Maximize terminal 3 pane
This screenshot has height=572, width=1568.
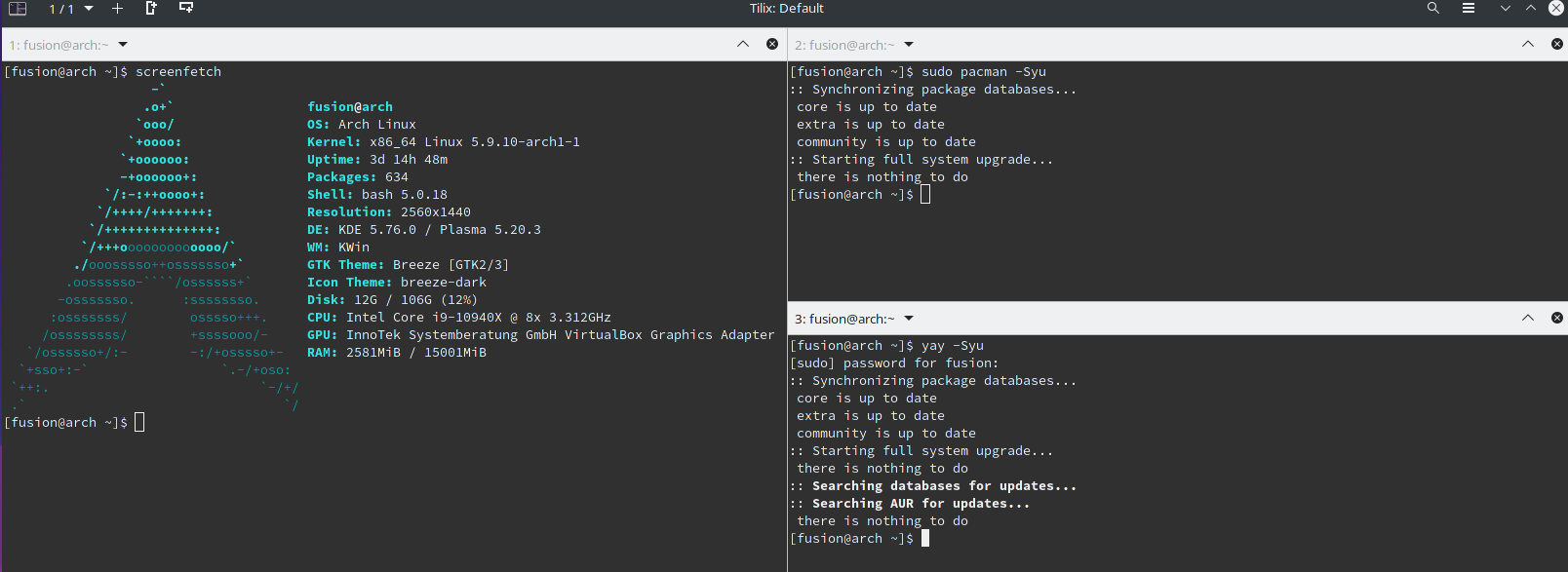coord(1528,318)
